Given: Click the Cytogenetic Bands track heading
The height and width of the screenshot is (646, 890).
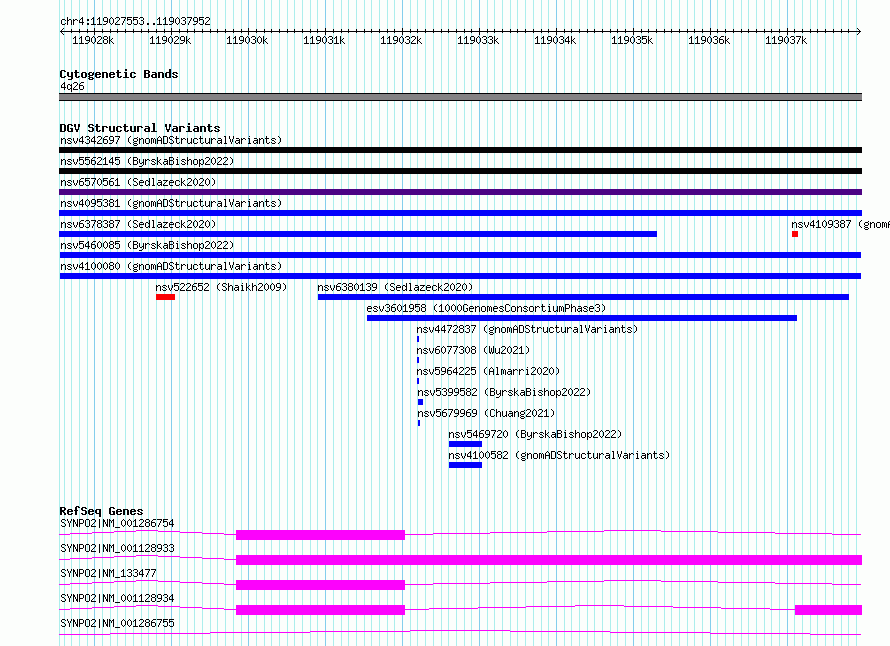Looking at the screenshot, I should pyautogui.click(x=119, y=74).
